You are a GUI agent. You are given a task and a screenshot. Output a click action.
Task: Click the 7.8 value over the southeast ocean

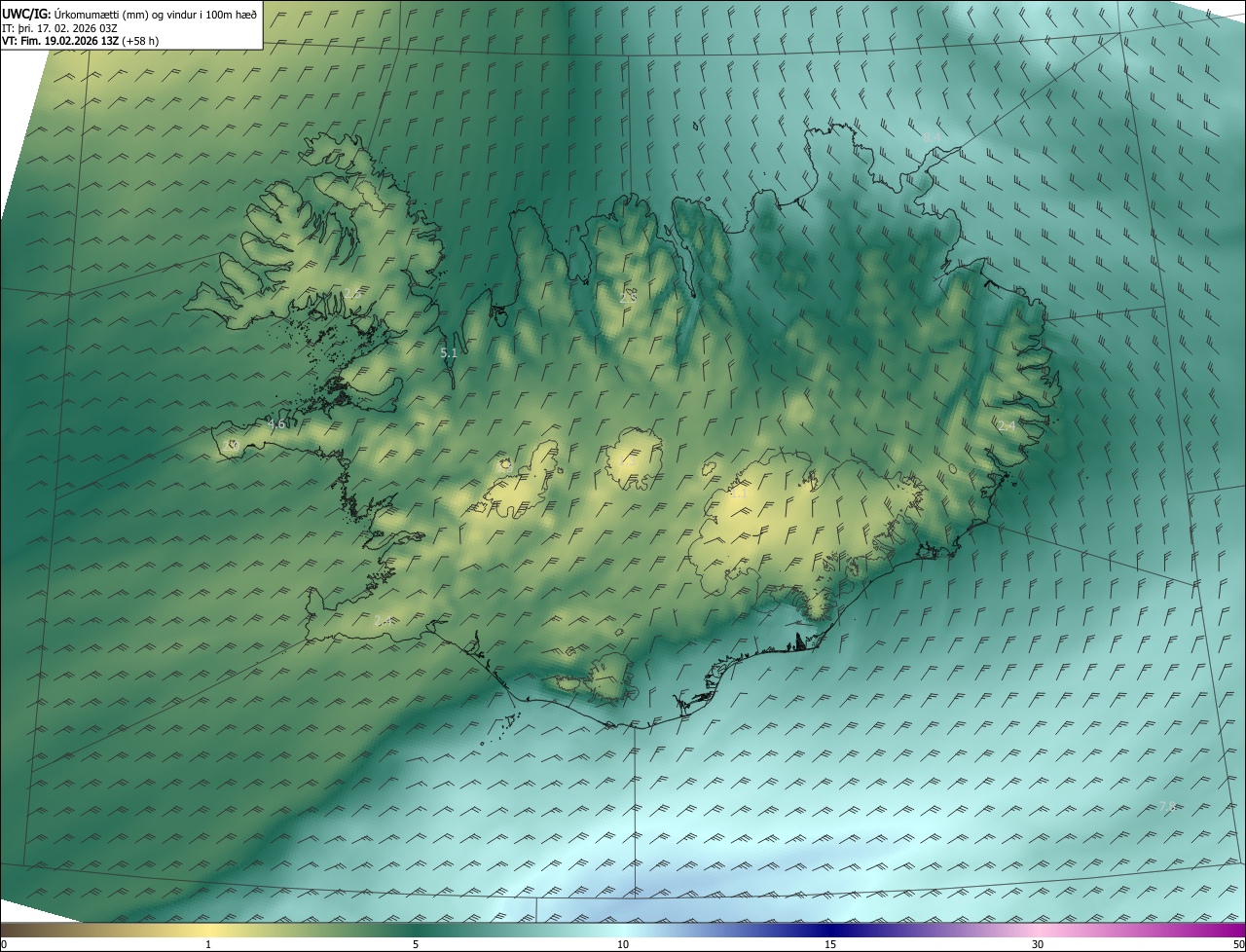click(x=1167, y=806)
